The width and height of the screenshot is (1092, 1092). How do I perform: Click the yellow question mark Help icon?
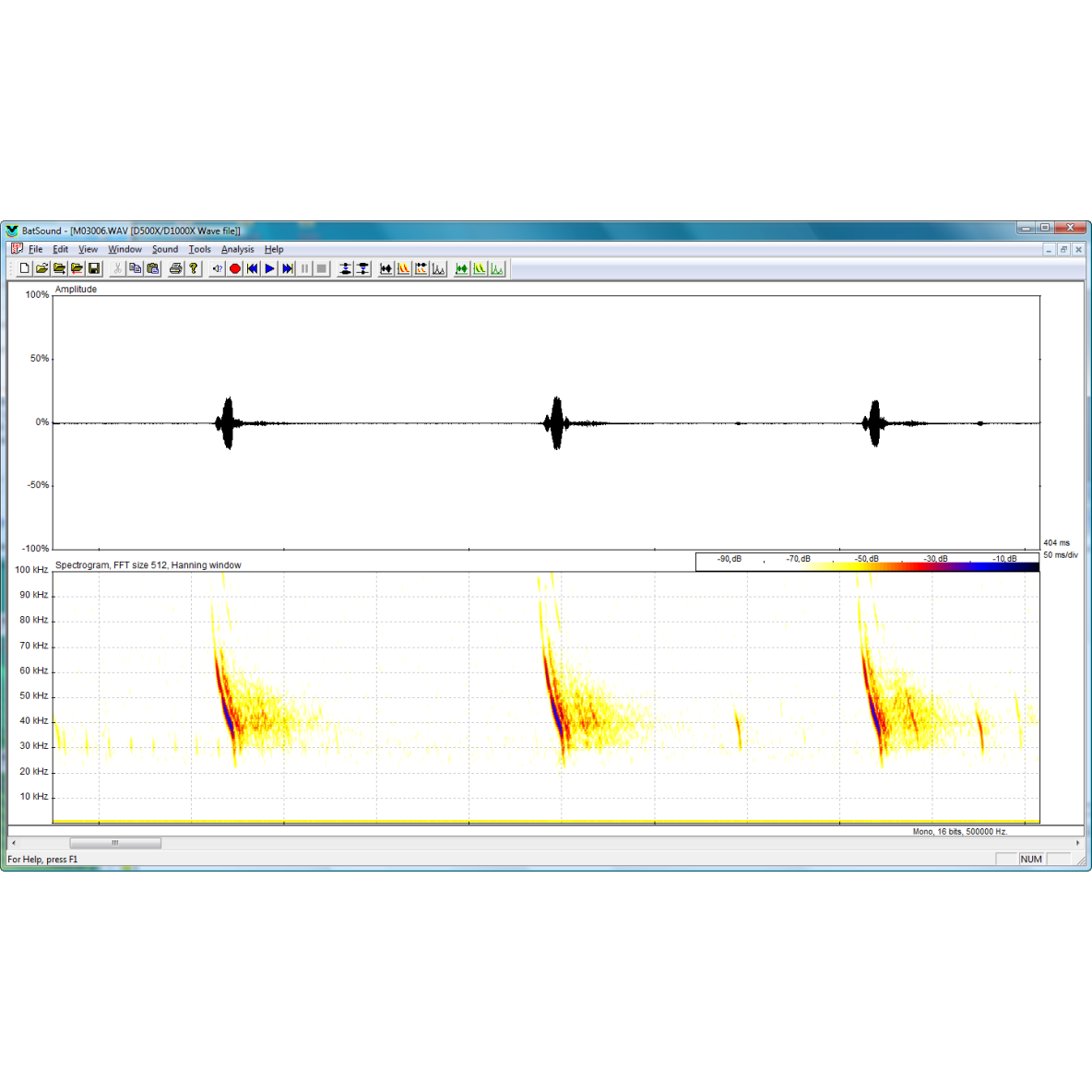pyautogui.click(x=194, y=268)
